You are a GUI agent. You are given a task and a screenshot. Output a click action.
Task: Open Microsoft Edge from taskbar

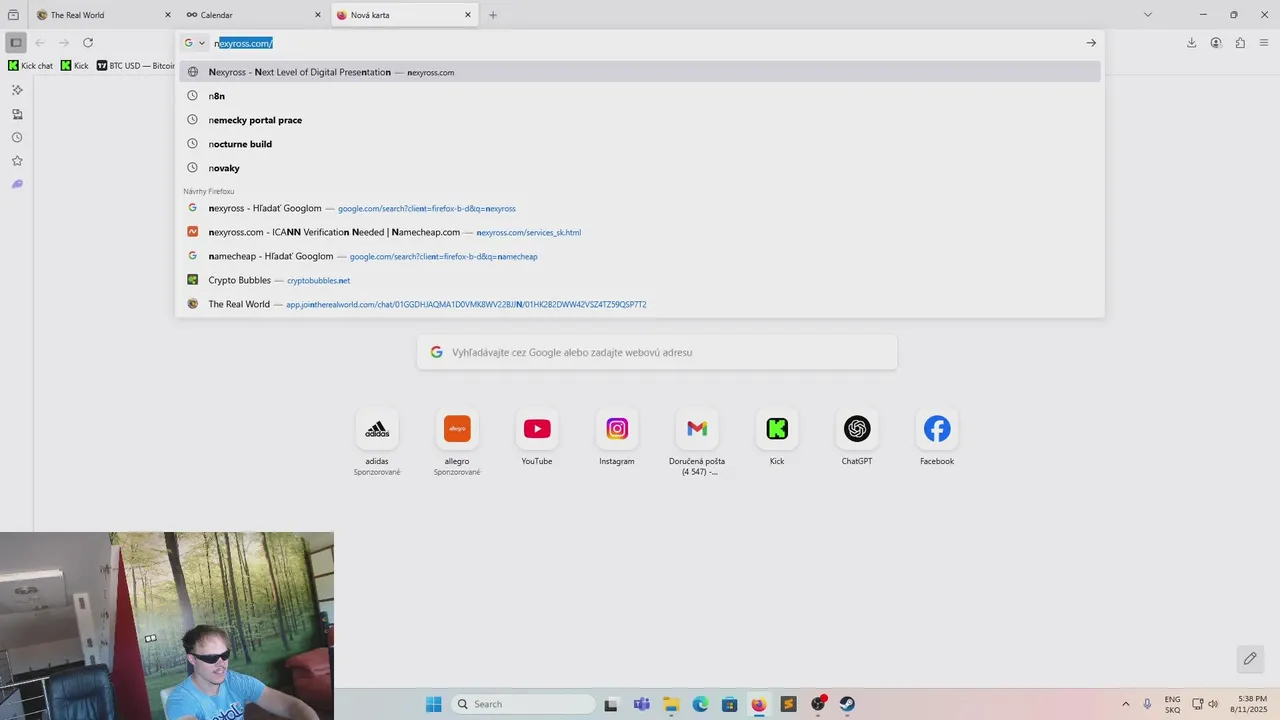700,704
